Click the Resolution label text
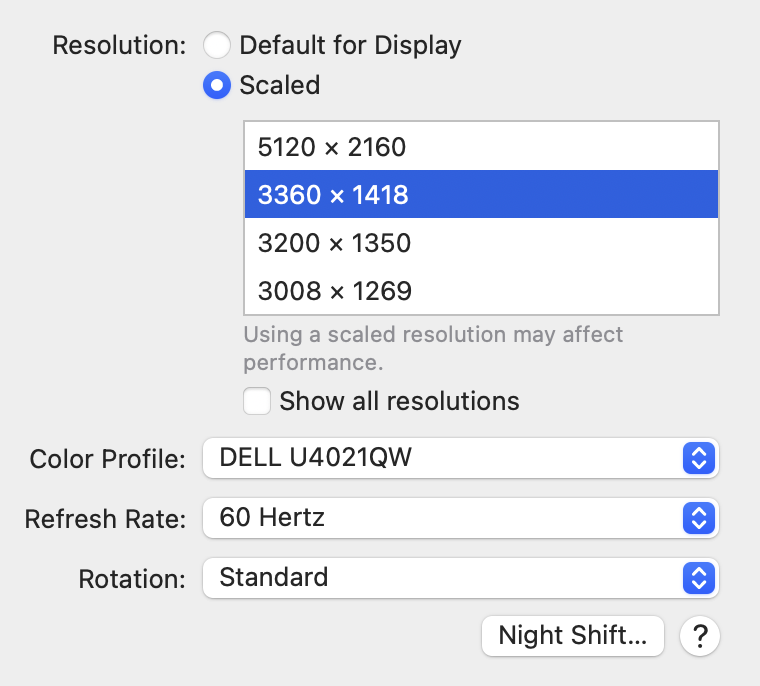Screen dimensions: 760x686 pyautogui.click(x=119, y=45)
